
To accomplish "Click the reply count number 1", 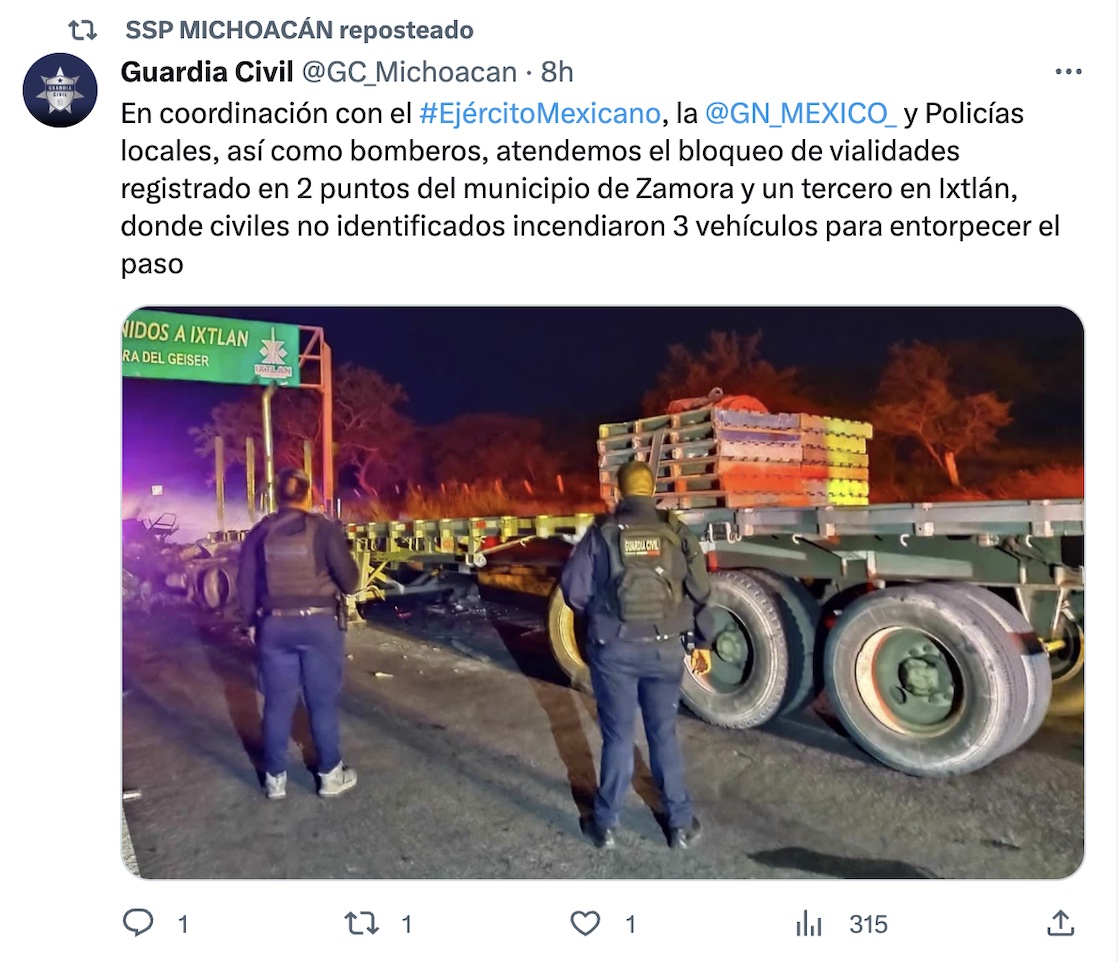I will (x=183, y=924).
